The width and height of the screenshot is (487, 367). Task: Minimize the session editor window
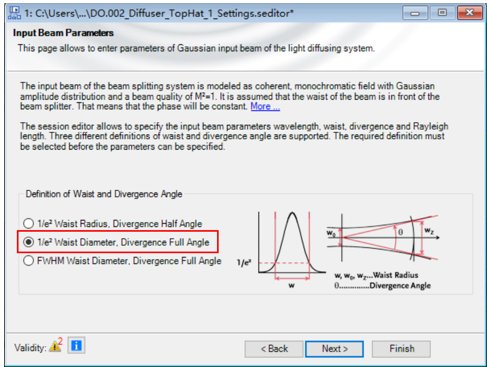415,13
